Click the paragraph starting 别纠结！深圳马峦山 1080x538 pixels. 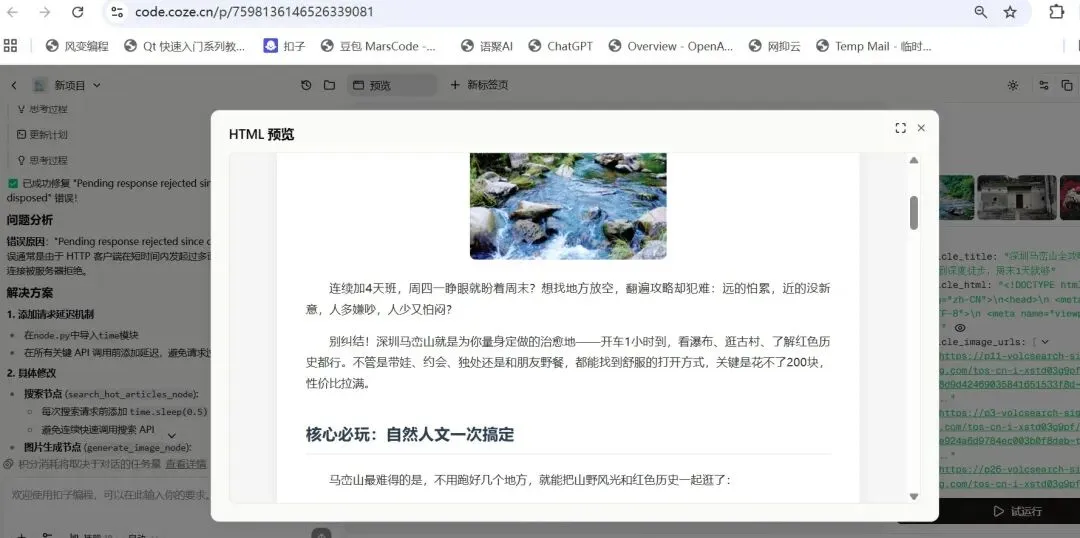(568, 362)
